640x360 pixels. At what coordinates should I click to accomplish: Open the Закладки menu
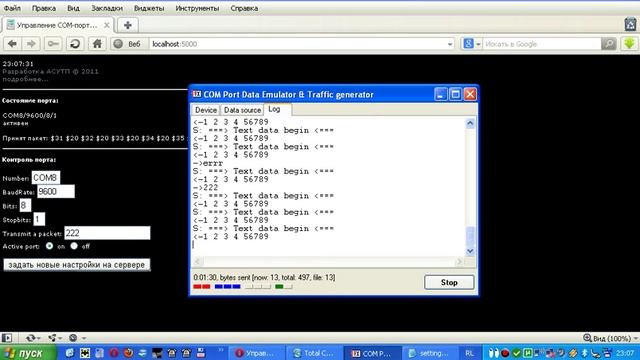tap(107, 8)
